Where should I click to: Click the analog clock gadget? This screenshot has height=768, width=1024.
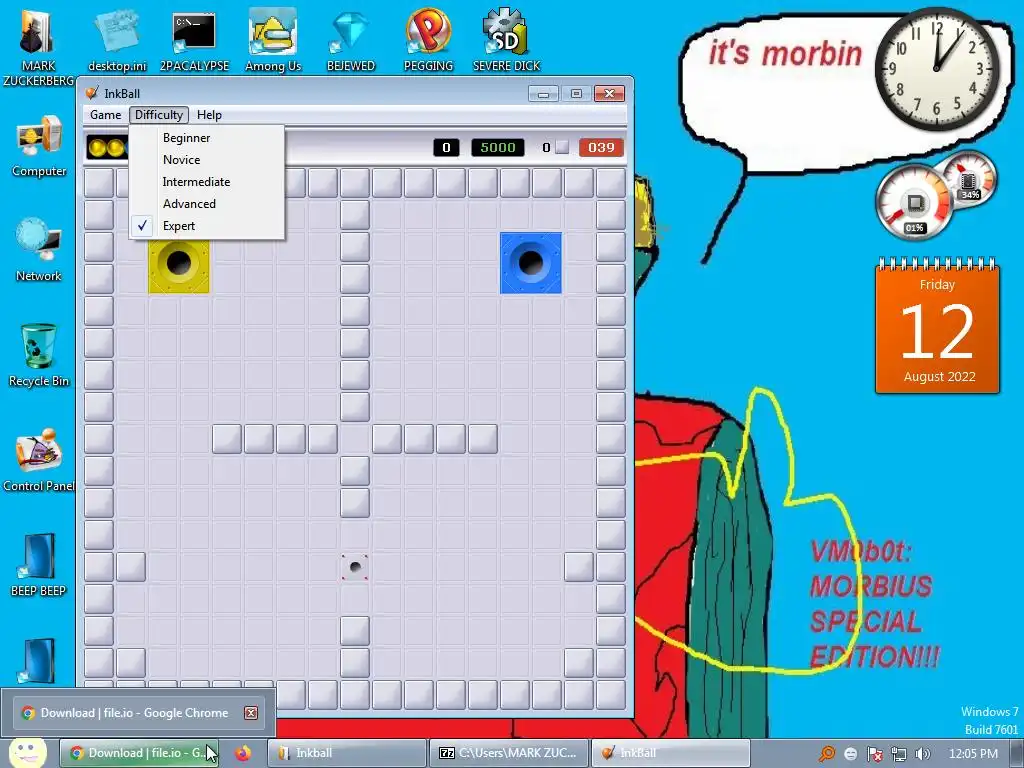click(937, 68)
